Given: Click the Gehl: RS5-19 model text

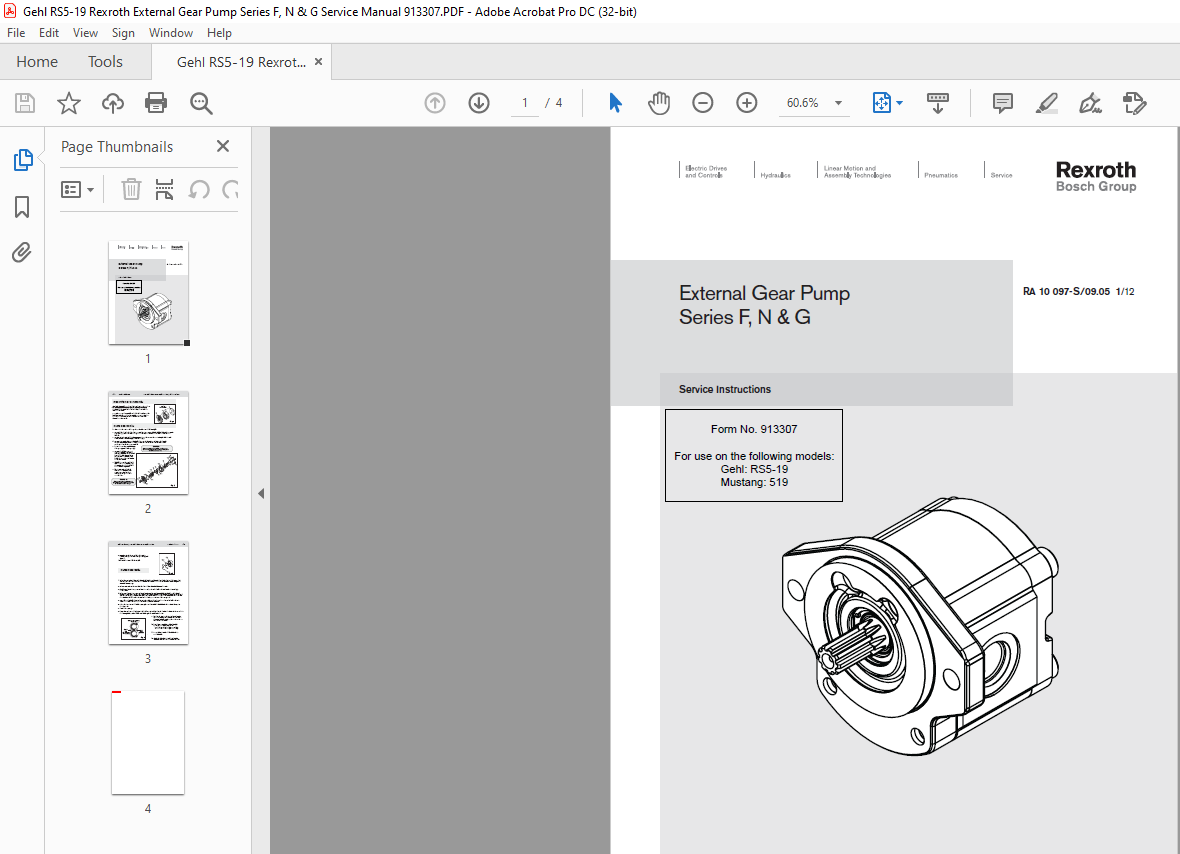Looking at the screenshot, I should (x=754, y=469).
